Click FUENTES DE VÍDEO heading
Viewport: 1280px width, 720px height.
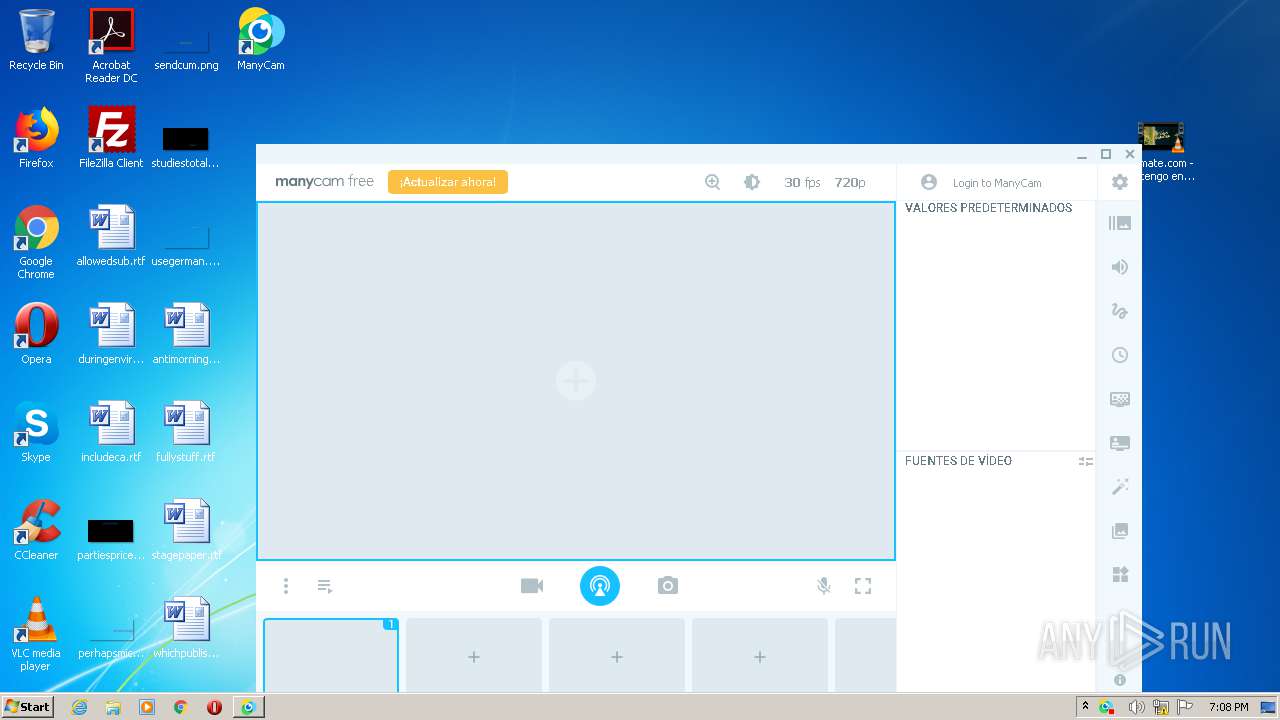(x=958, y=461)
